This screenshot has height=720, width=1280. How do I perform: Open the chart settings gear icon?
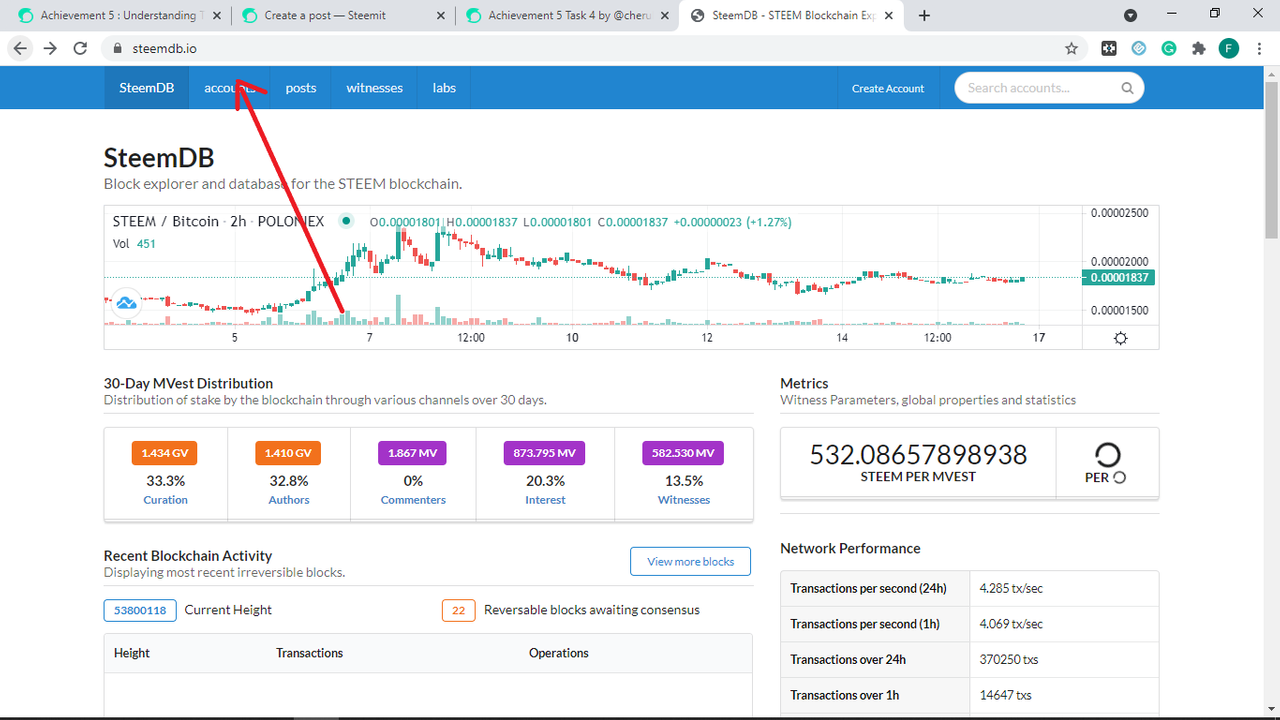tap(1120, 338)
